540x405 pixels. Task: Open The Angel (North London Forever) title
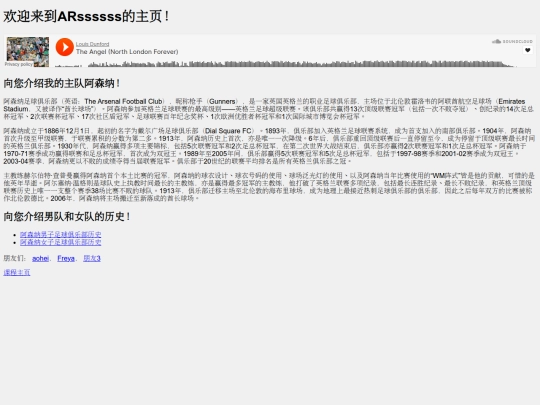127,52
